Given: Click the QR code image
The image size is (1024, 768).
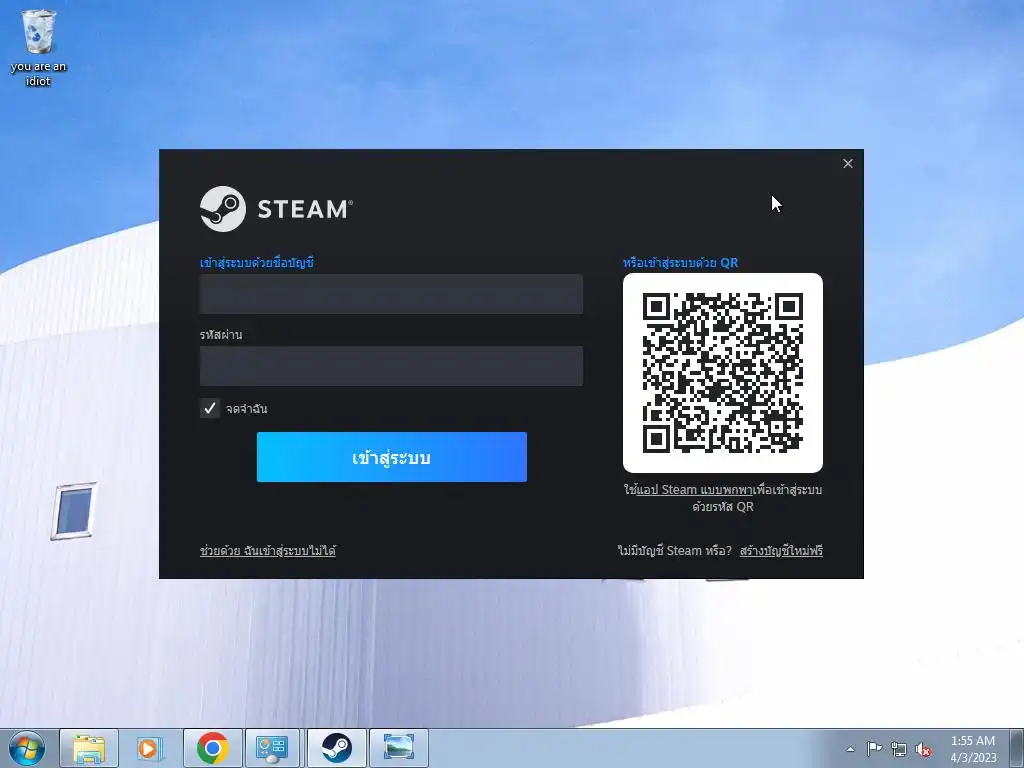Looking at the screenshot, I should pos(723,373).
